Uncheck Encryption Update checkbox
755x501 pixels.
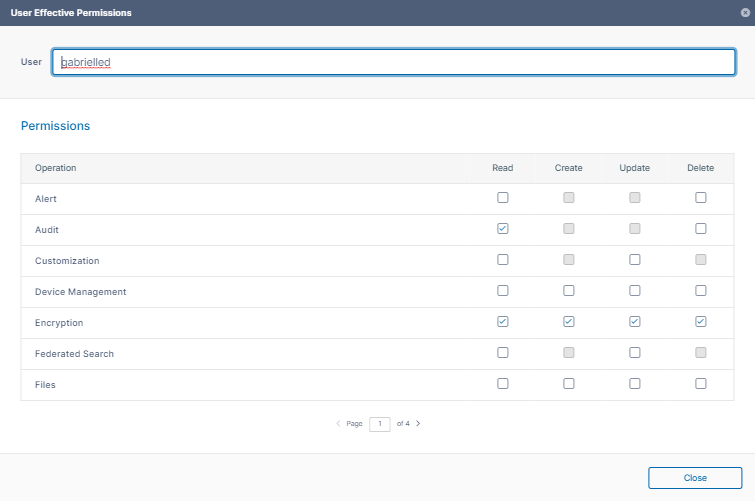tap(635, 321)
